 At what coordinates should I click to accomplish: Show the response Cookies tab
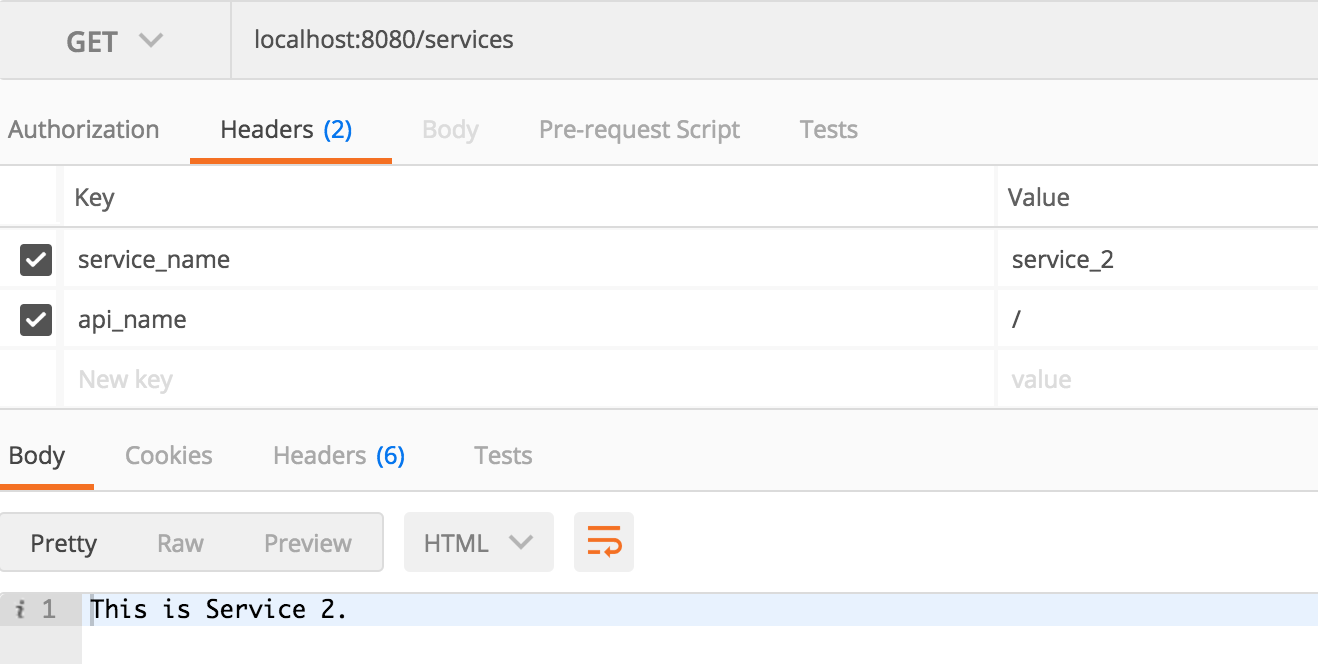(x=168, y=456)
